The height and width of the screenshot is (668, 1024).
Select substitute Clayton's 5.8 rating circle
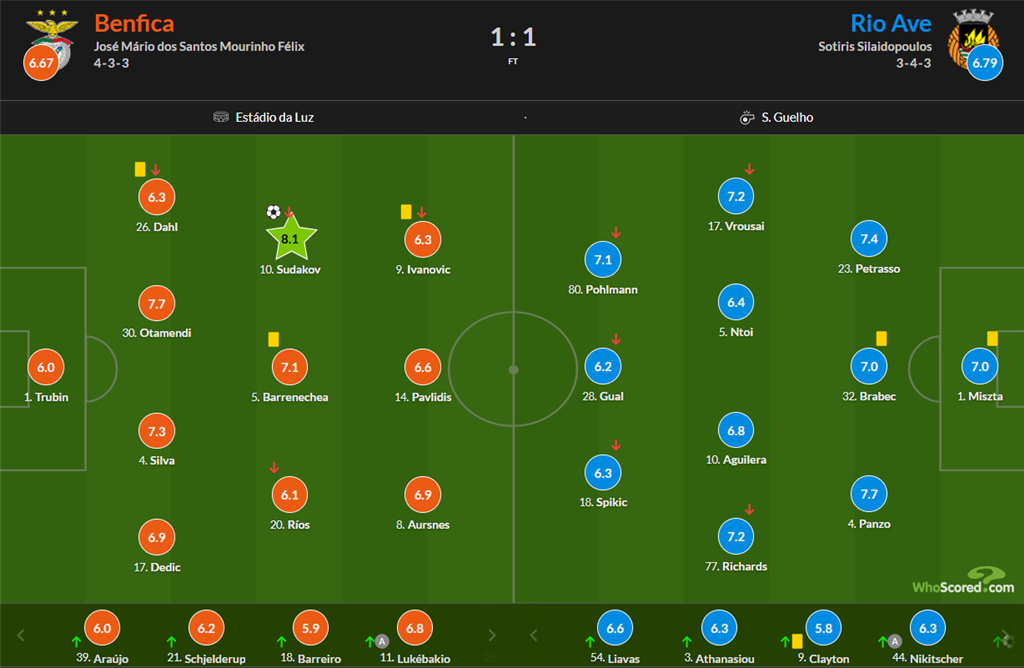(822, 628)
